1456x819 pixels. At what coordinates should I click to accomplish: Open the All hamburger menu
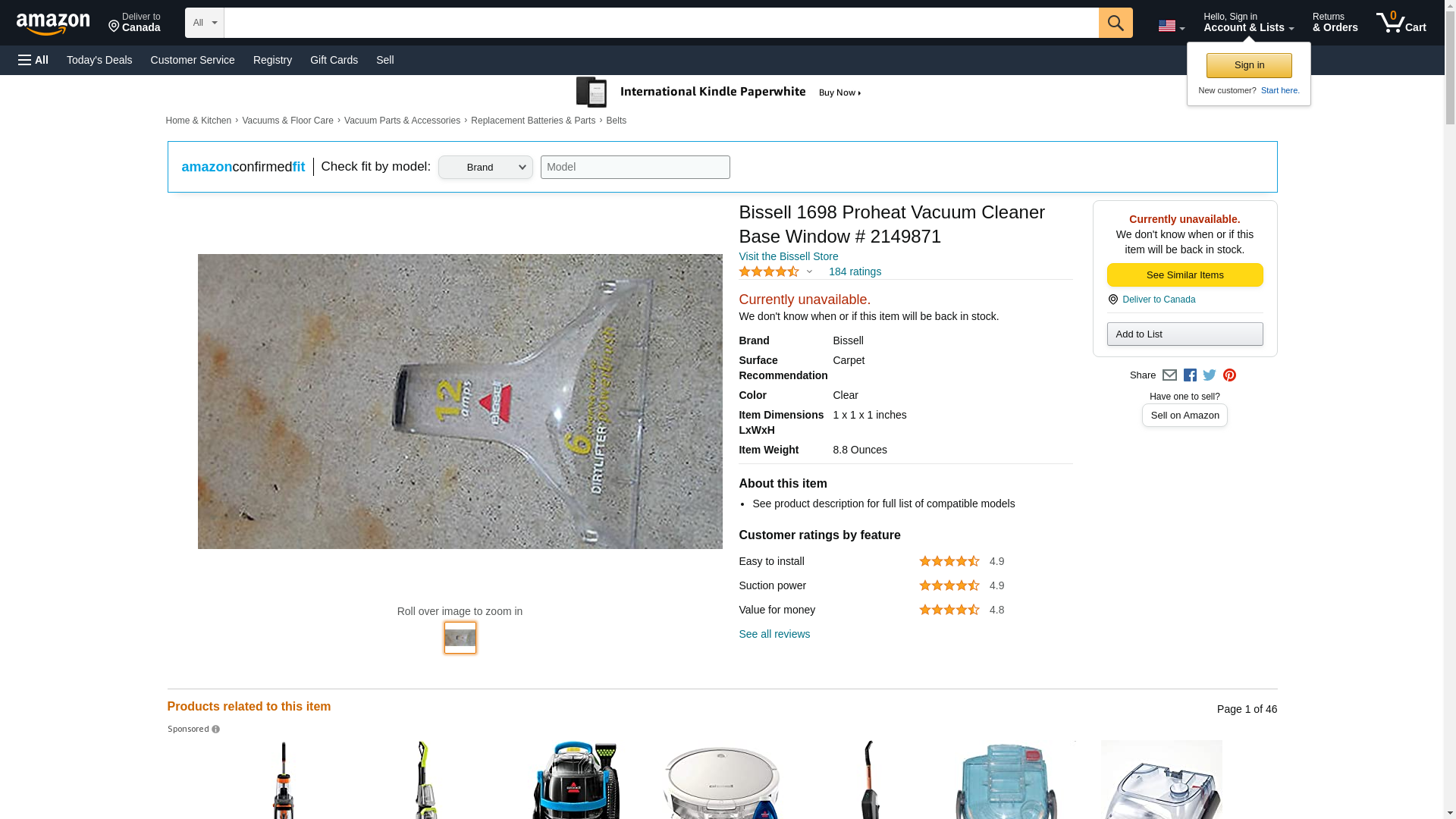33,60
